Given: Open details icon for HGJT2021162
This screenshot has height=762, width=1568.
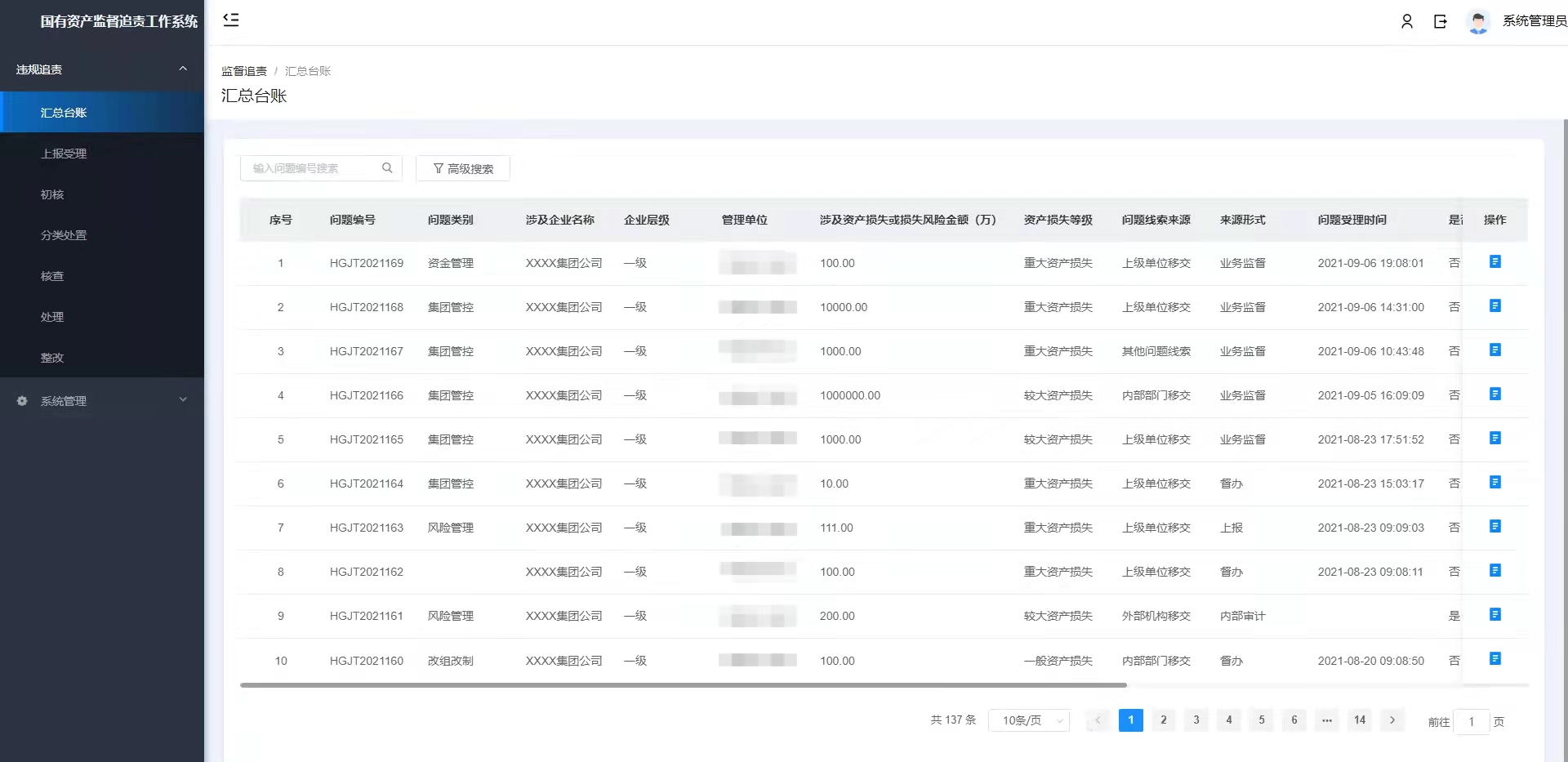Looking at the screenshot, I should pos(1495,570).
